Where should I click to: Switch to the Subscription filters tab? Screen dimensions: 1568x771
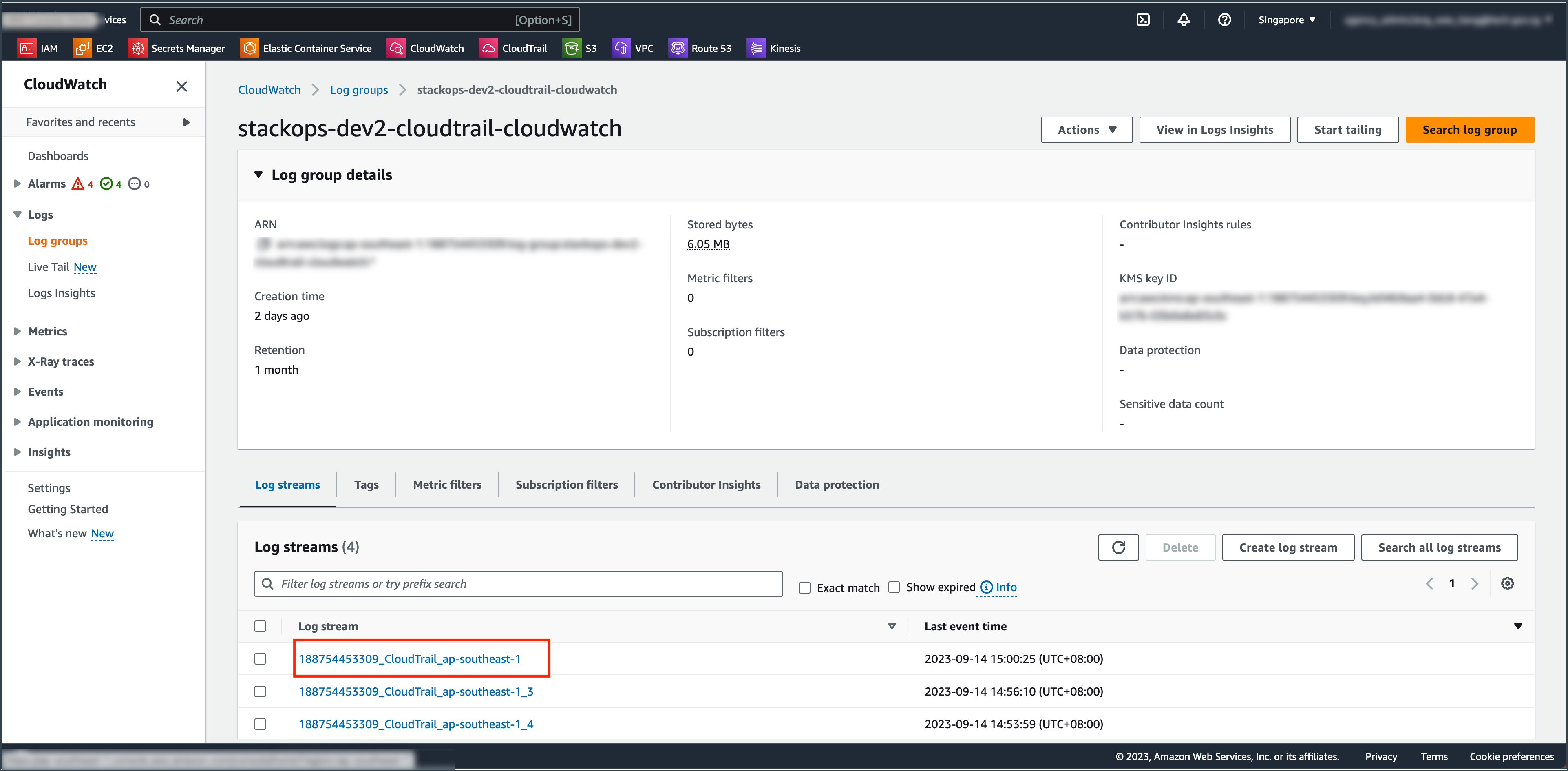566,485
